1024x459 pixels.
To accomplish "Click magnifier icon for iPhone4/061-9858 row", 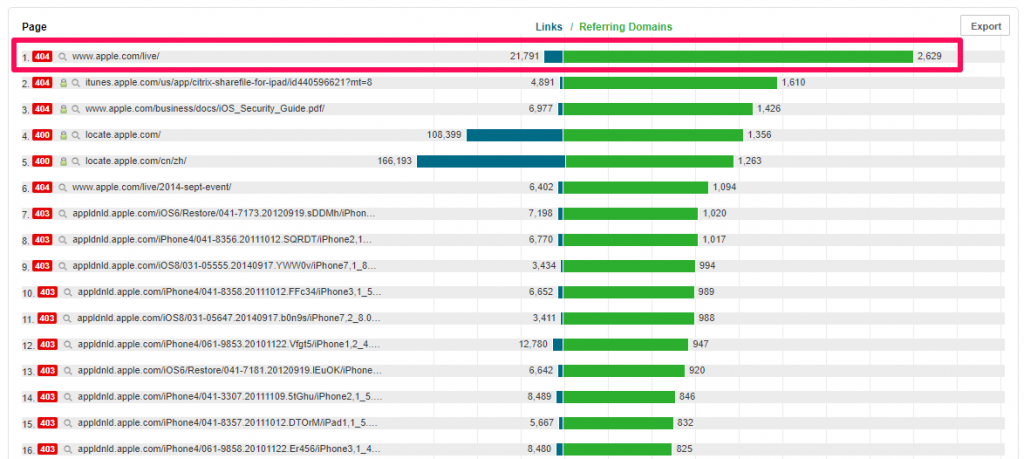I will point(68,449).
